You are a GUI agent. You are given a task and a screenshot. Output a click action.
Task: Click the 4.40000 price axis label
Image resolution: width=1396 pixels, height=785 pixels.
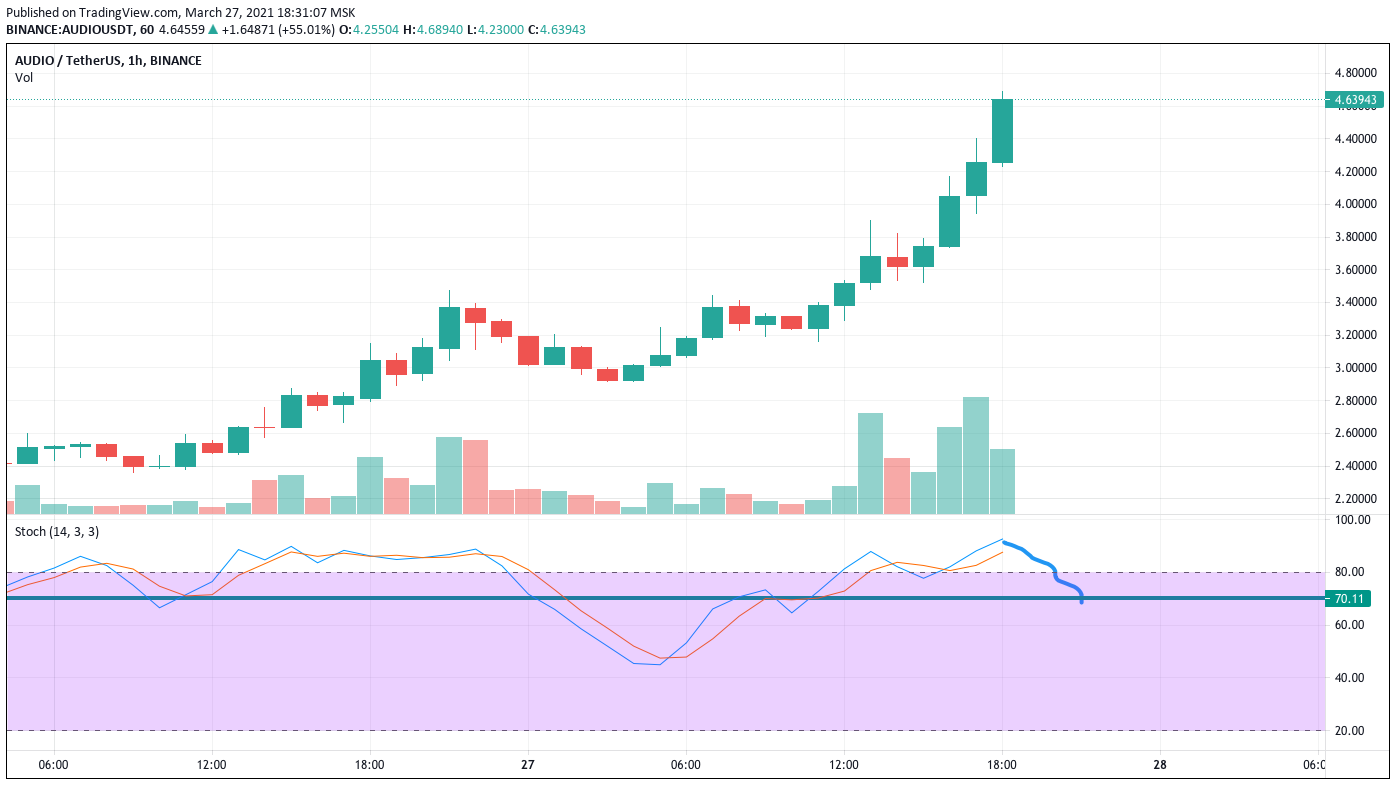point(1355,139)
